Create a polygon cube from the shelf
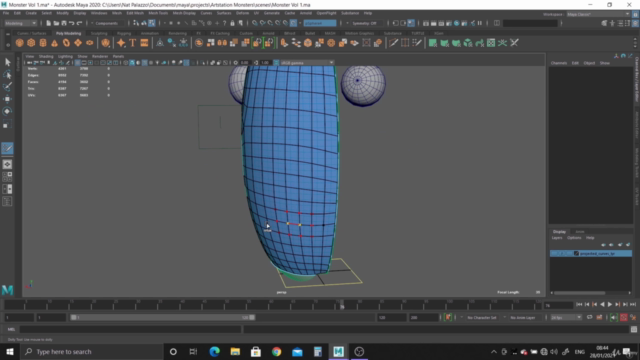Viewport: 640px width, 360px height. click(31, 43)
